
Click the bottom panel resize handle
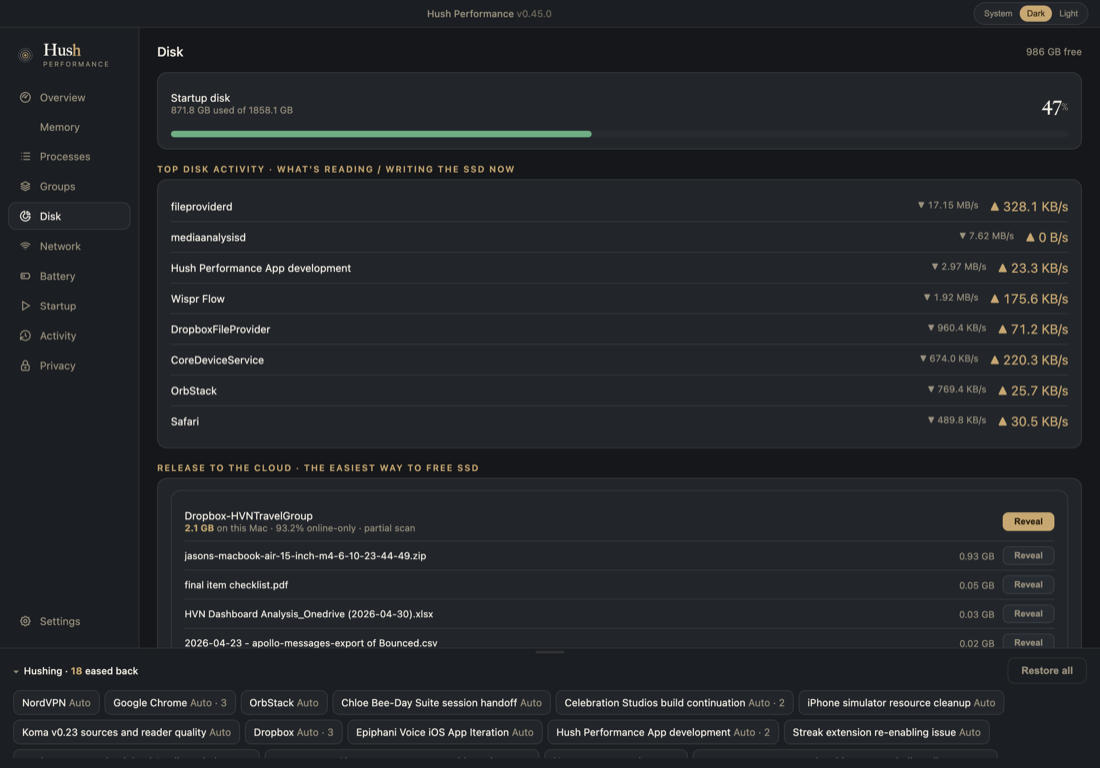[549, 652]
